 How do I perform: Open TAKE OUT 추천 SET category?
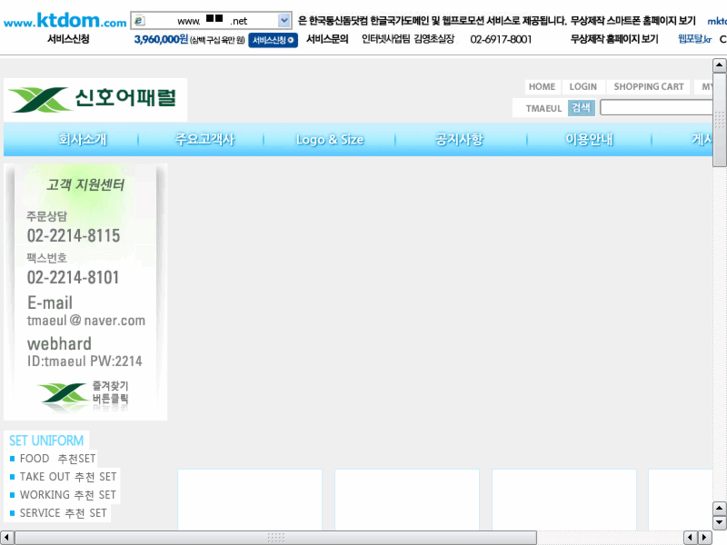coord(68,477)
